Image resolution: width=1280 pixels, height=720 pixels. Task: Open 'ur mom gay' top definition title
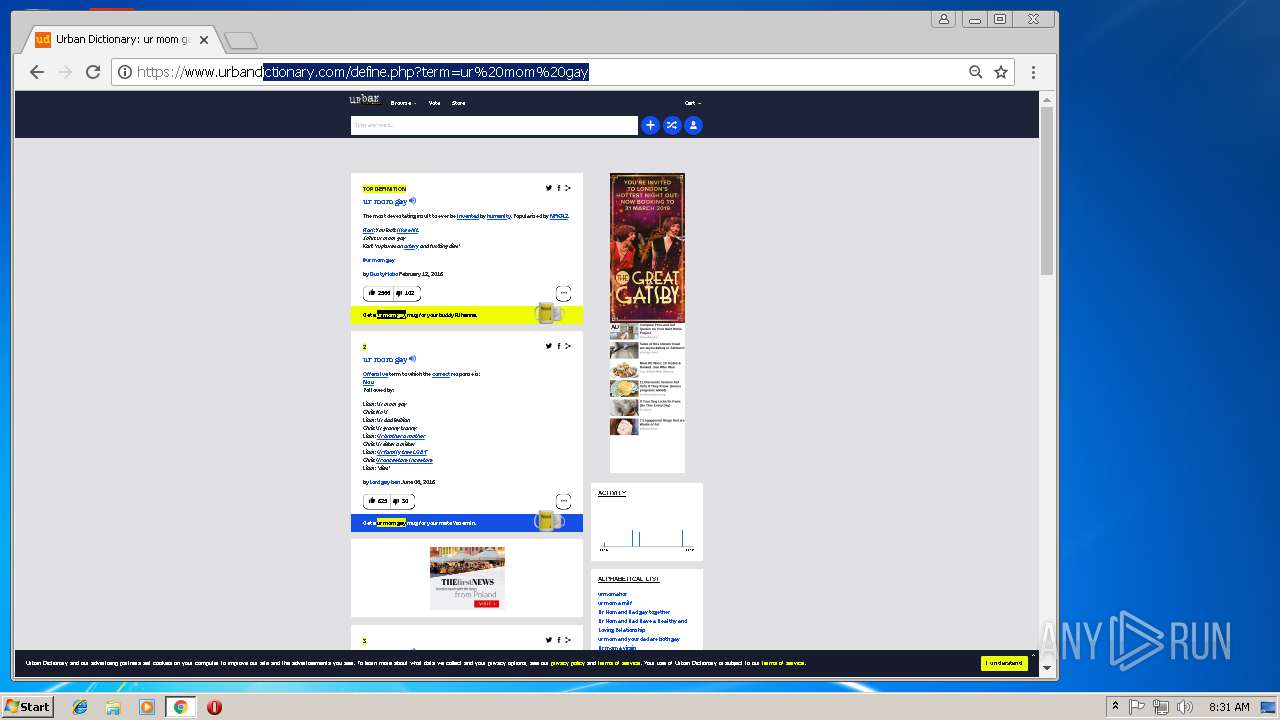tap(385, 201)
